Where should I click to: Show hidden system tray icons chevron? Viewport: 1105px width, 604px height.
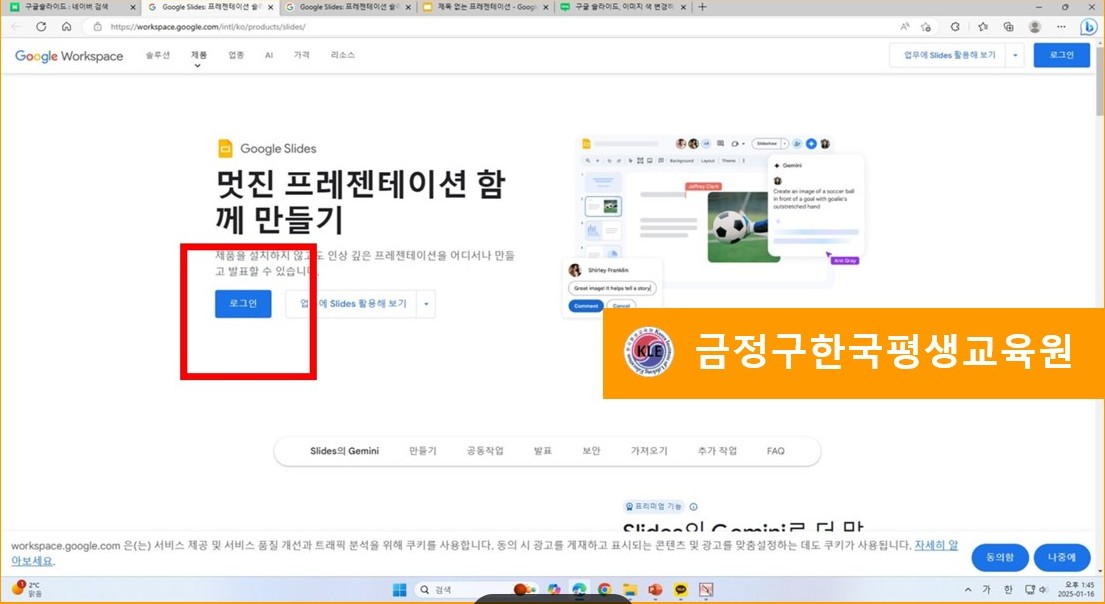point(968,590)
